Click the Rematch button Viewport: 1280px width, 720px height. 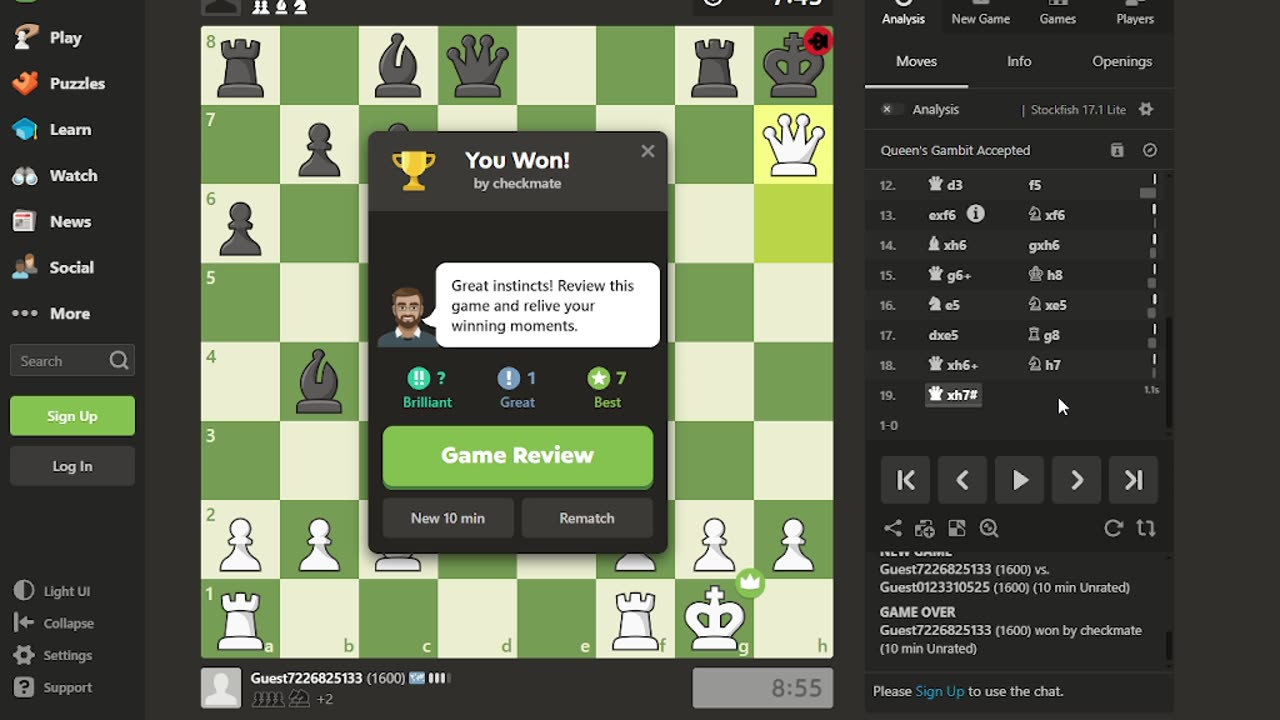[x=587, y=518]
